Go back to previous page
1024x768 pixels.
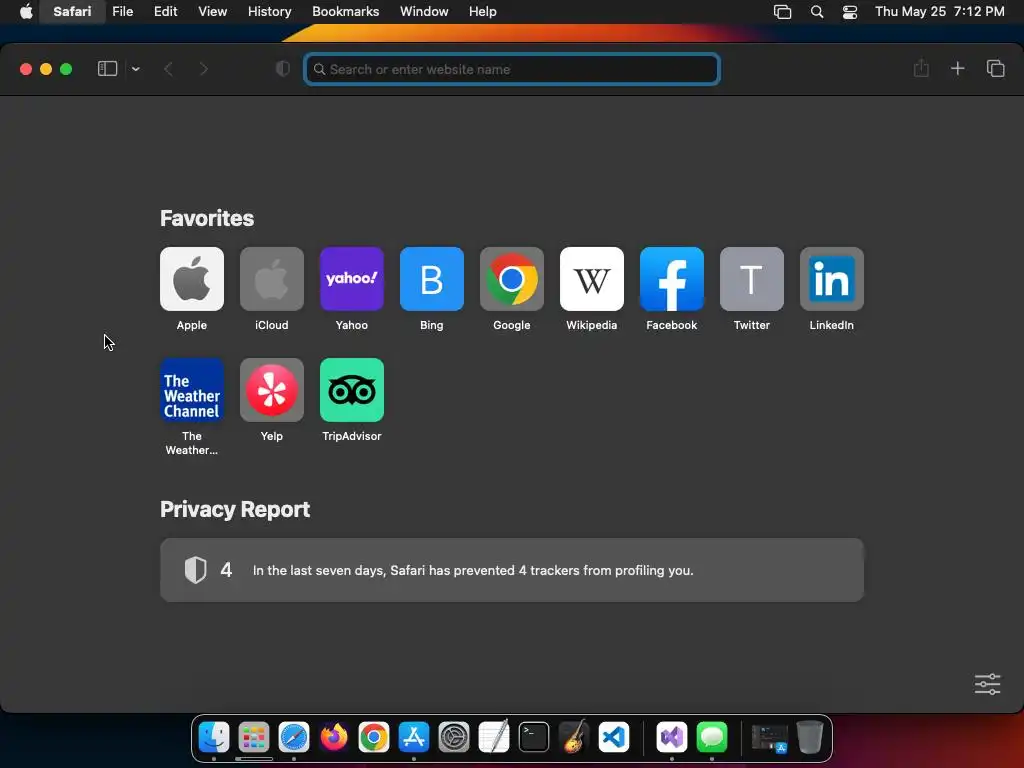coord(168,69)
